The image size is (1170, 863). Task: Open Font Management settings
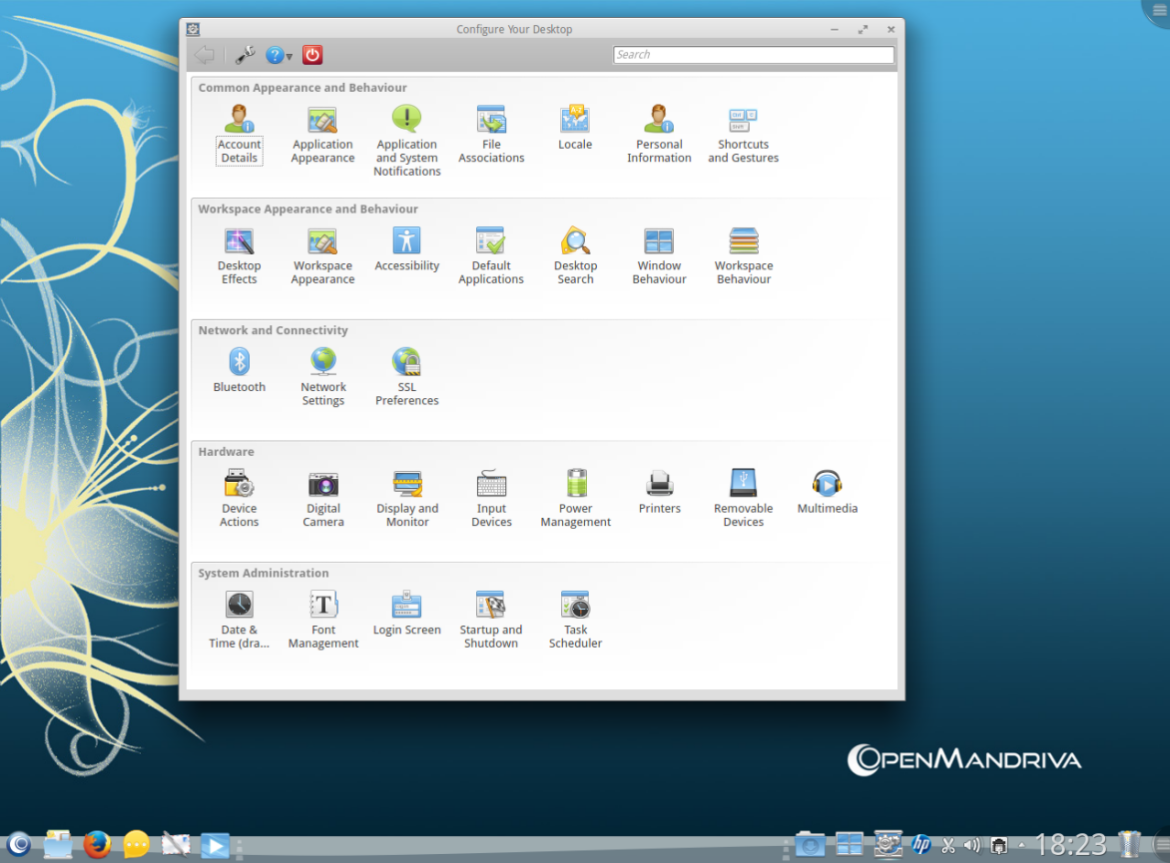point(323,619)
